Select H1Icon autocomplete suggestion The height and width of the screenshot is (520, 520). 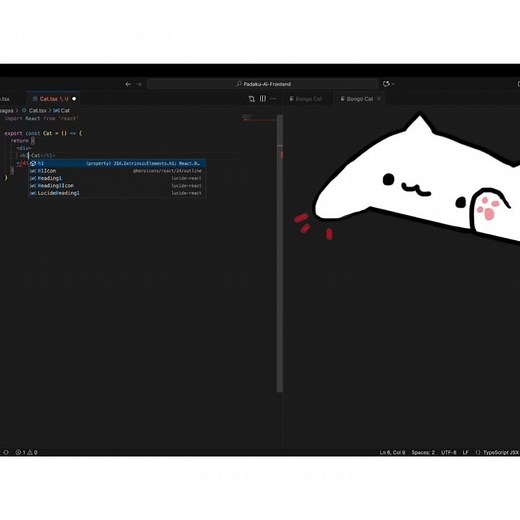pos(117,171)
